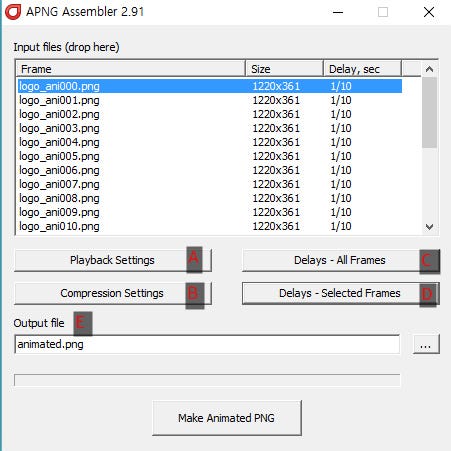
Task: Select logo_ani001.png row
Action: [210, 100]
